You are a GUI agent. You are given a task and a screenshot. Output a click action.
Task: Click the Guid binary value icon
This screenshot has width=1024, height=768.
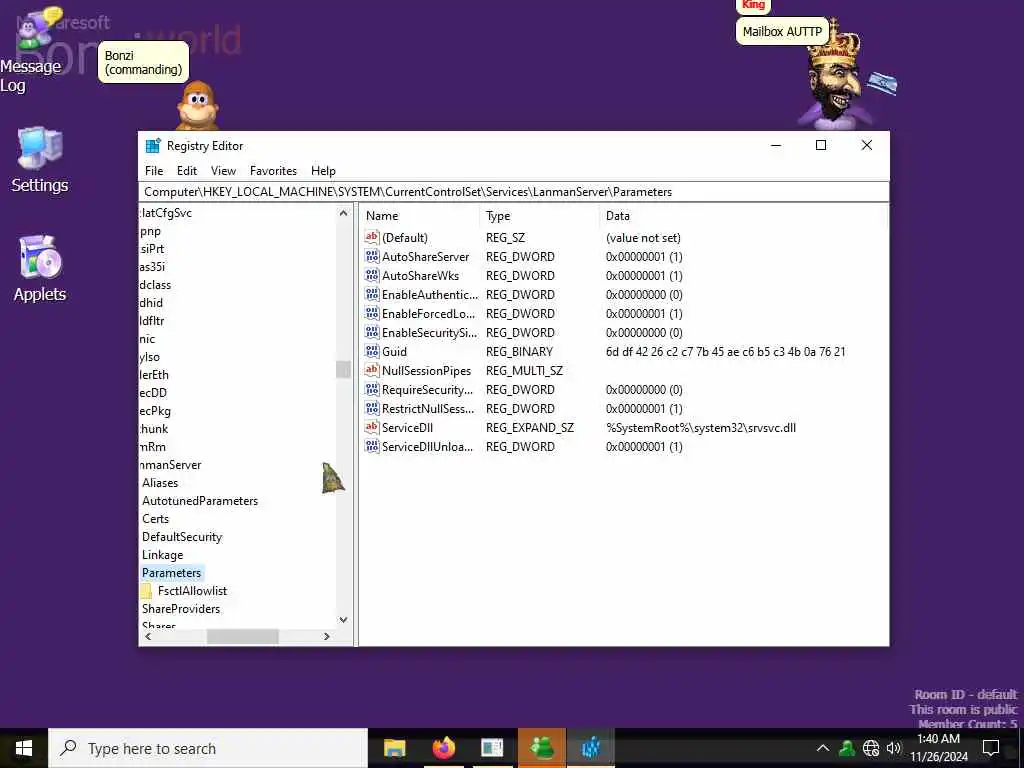[x=372, y=351]
